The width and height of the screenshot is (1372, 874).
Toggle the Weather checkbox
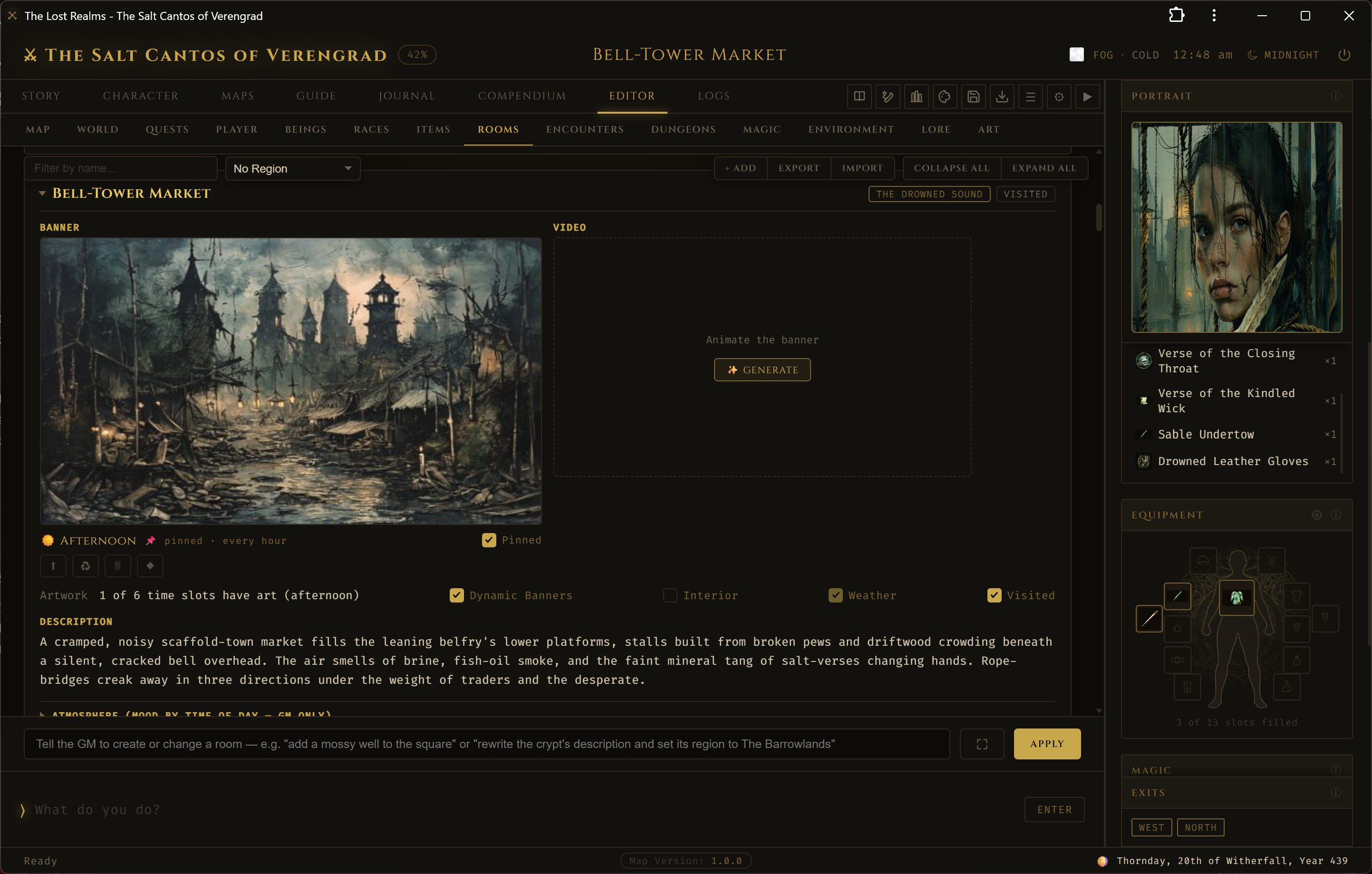(x=835, y=595)
